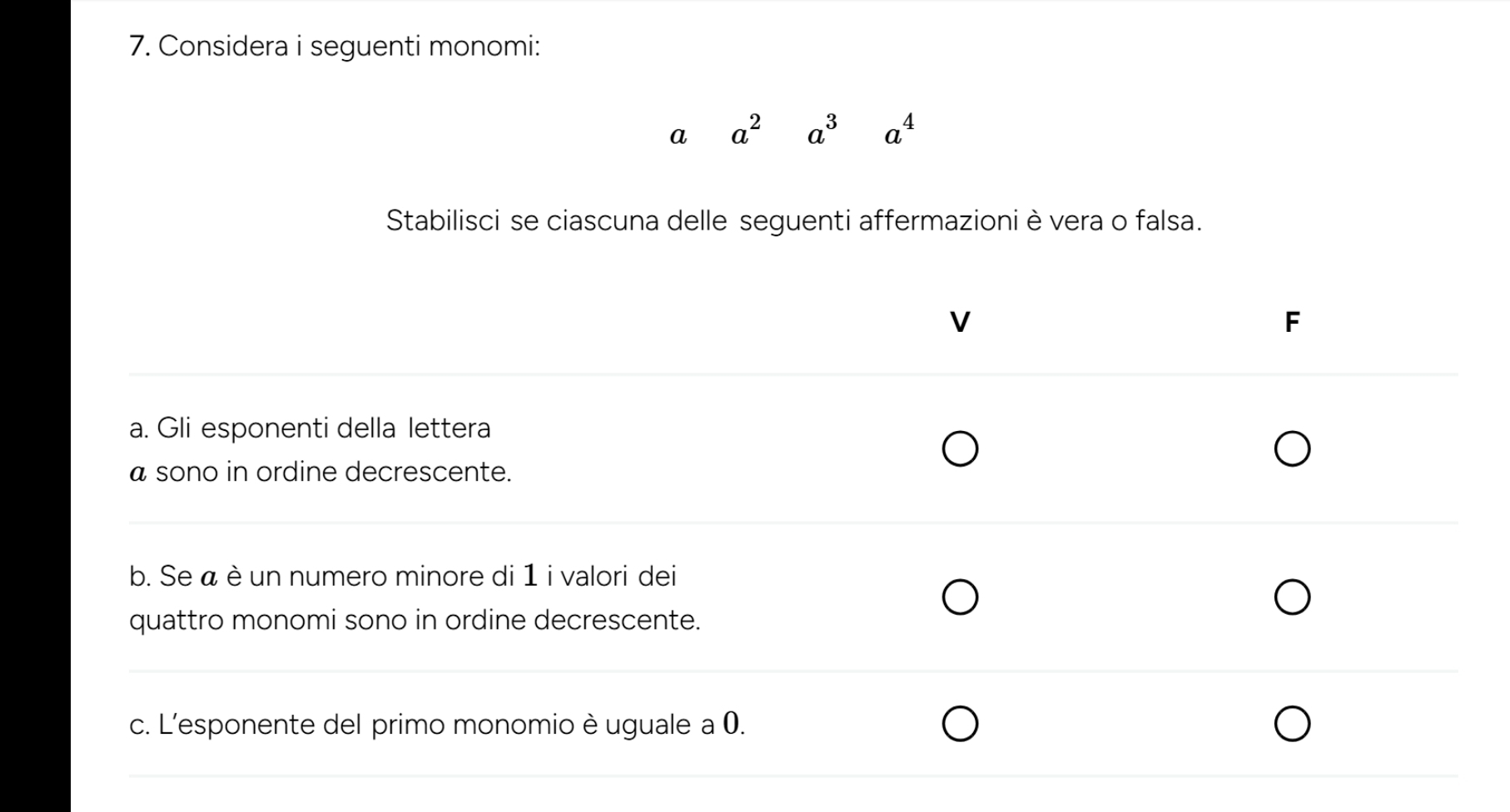
Task: Click the text 'Gli esponenti della lettera'
Action: pyautogui.click(x=324, y=428)
